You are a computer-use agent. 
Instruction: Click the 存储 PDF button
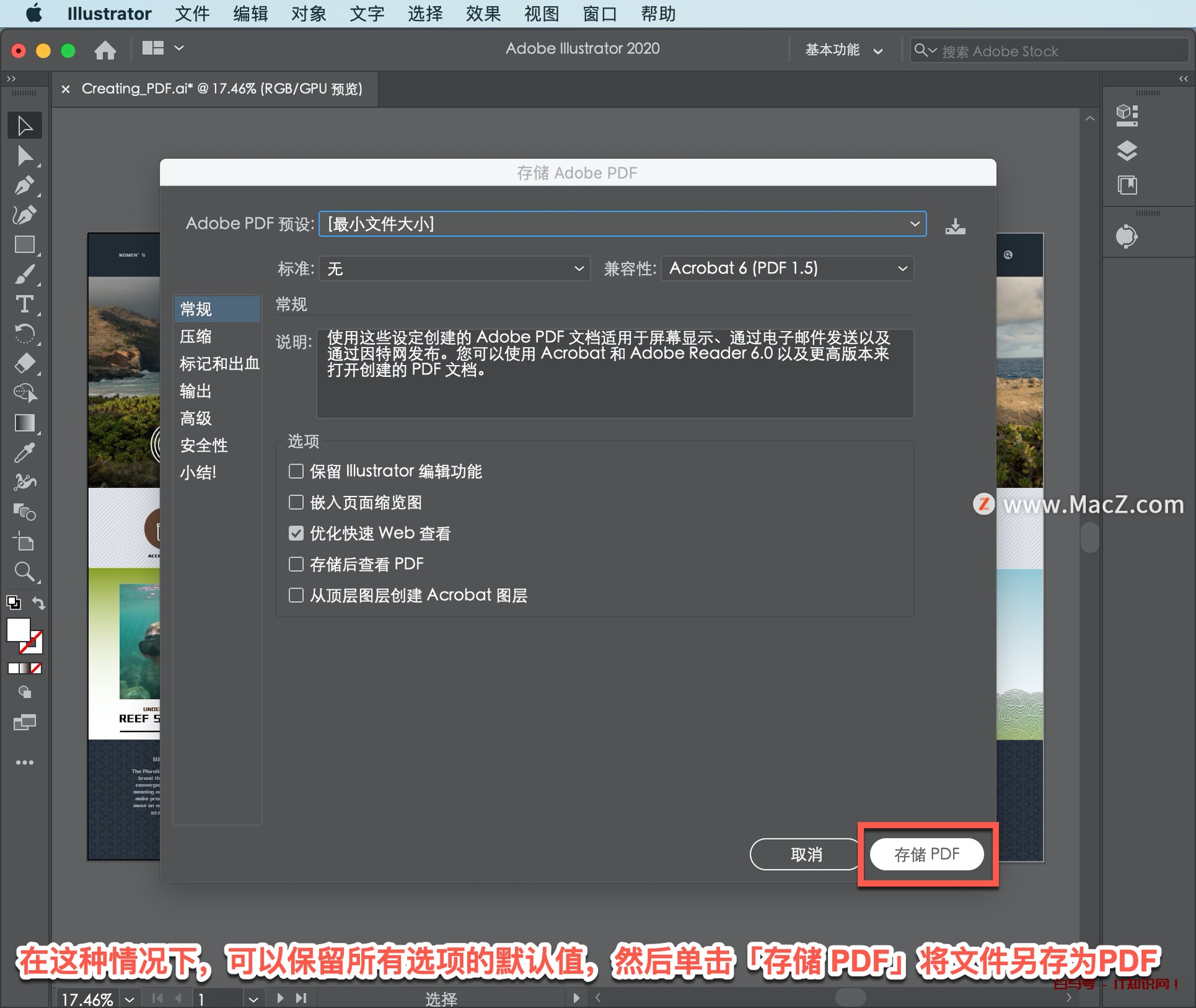point(927,854)
